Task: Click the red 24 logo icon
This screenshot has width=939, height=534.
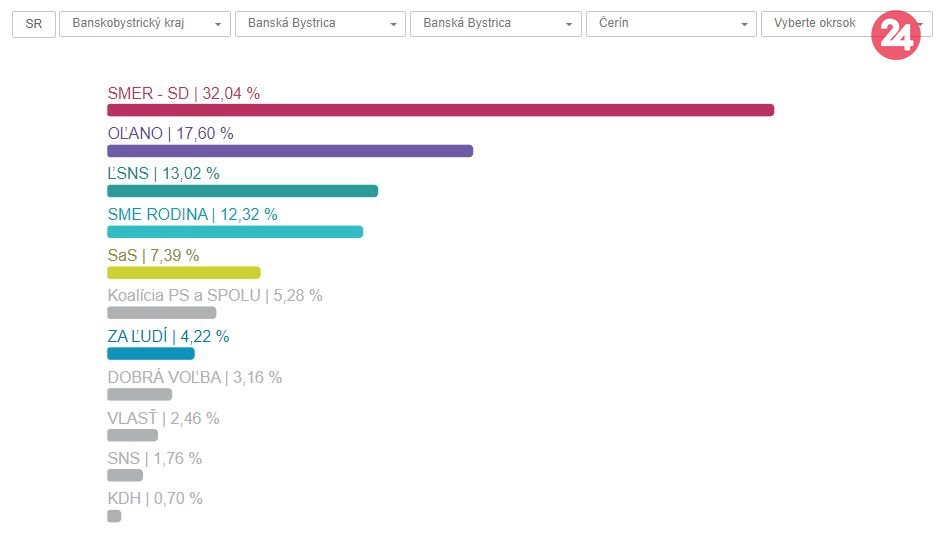Action: pos(895,36)
